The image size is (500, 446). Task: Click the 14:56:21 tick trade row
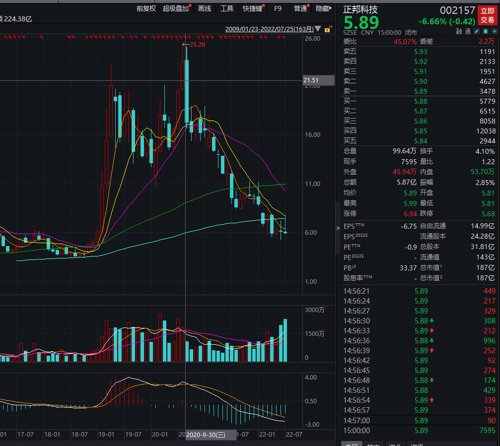pyautogui.click(x=419, y=291)
